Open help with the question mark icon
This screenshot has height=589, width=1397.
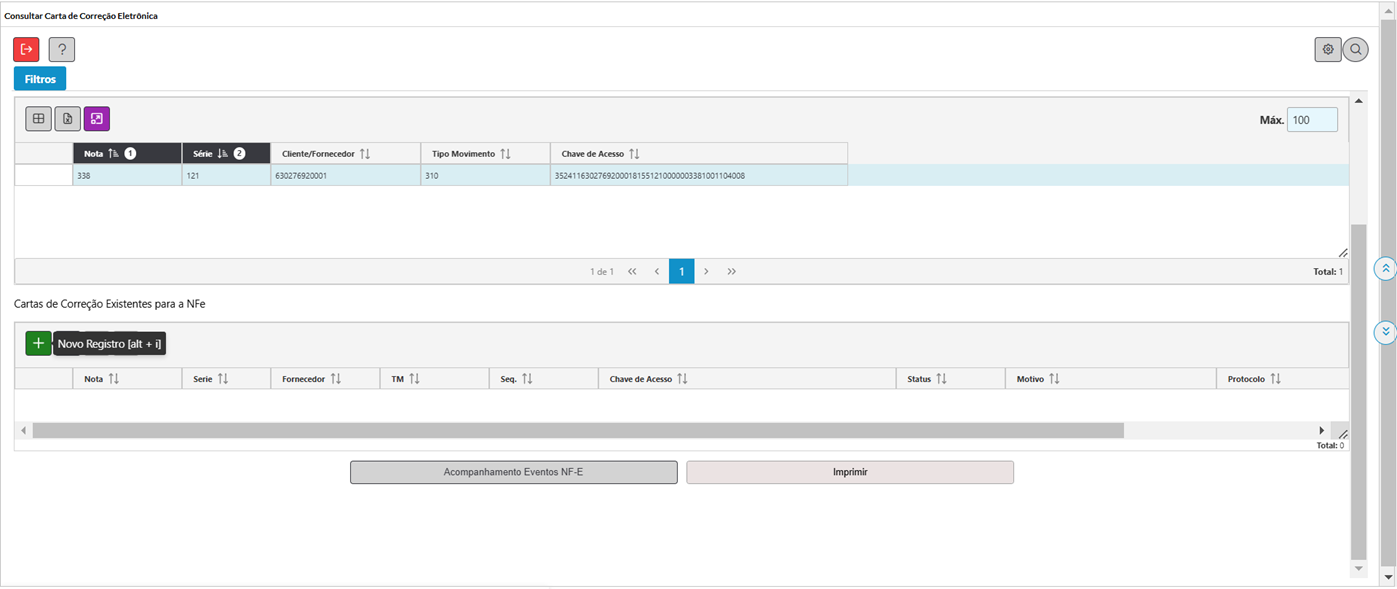(62, 49)
